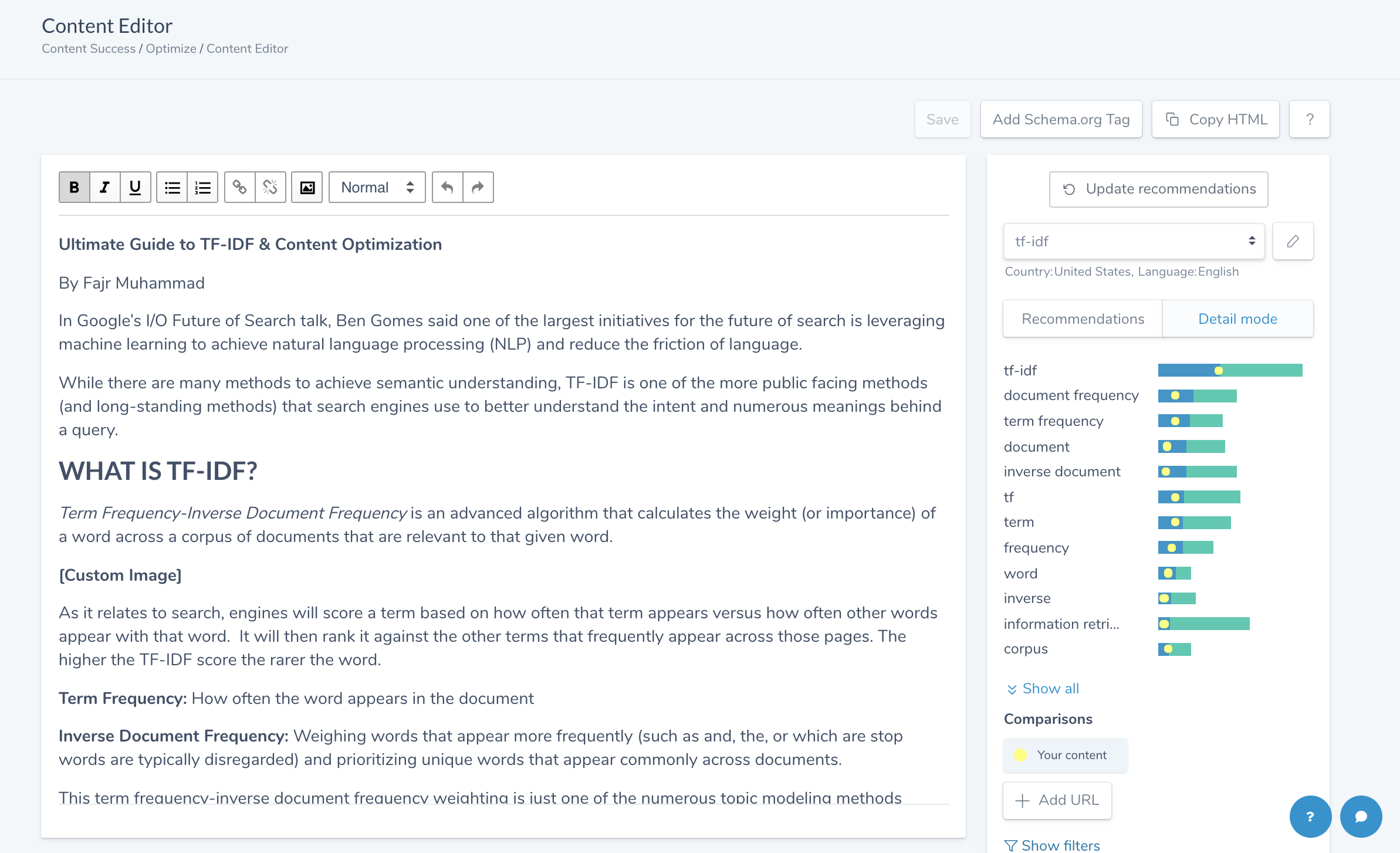
Task: Open the tf-idf keyword selector dropdown
Action: pyautogui.click(x=1134, y=241)
